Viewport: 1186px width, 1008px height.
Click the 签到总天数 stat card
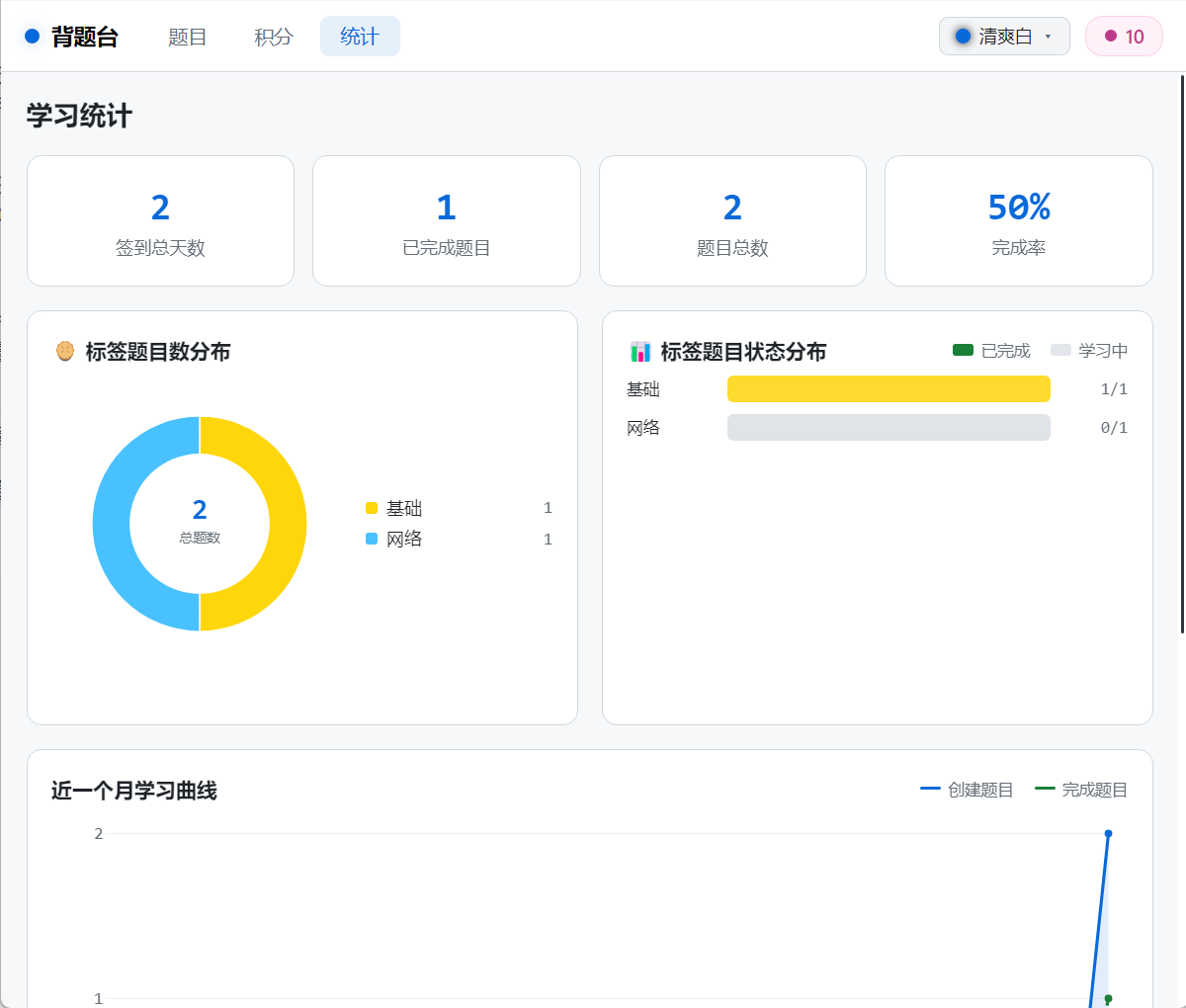tap(160, 220)
